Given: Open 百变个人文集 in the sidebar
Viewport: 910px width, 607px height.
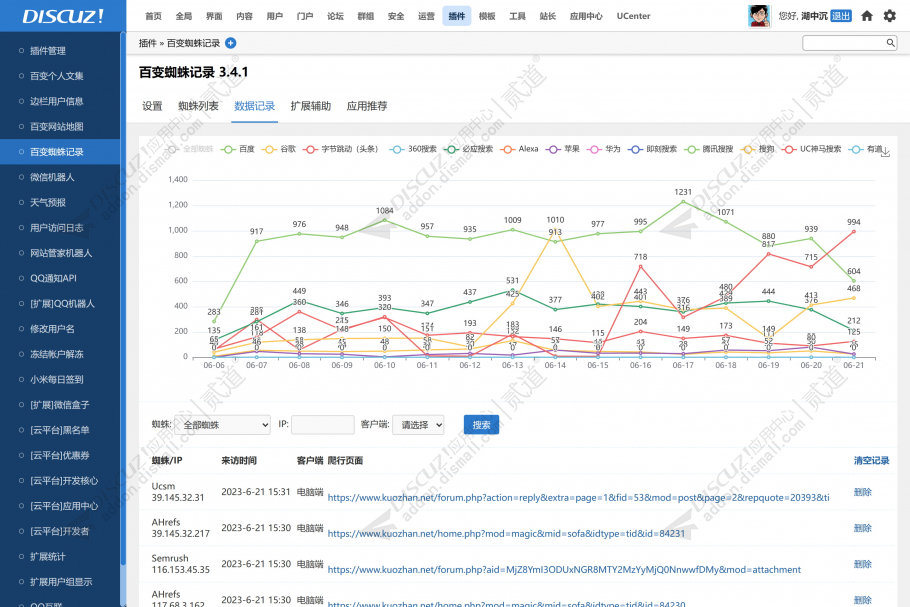Looking at the screenshot, I should tap(57, 76).
